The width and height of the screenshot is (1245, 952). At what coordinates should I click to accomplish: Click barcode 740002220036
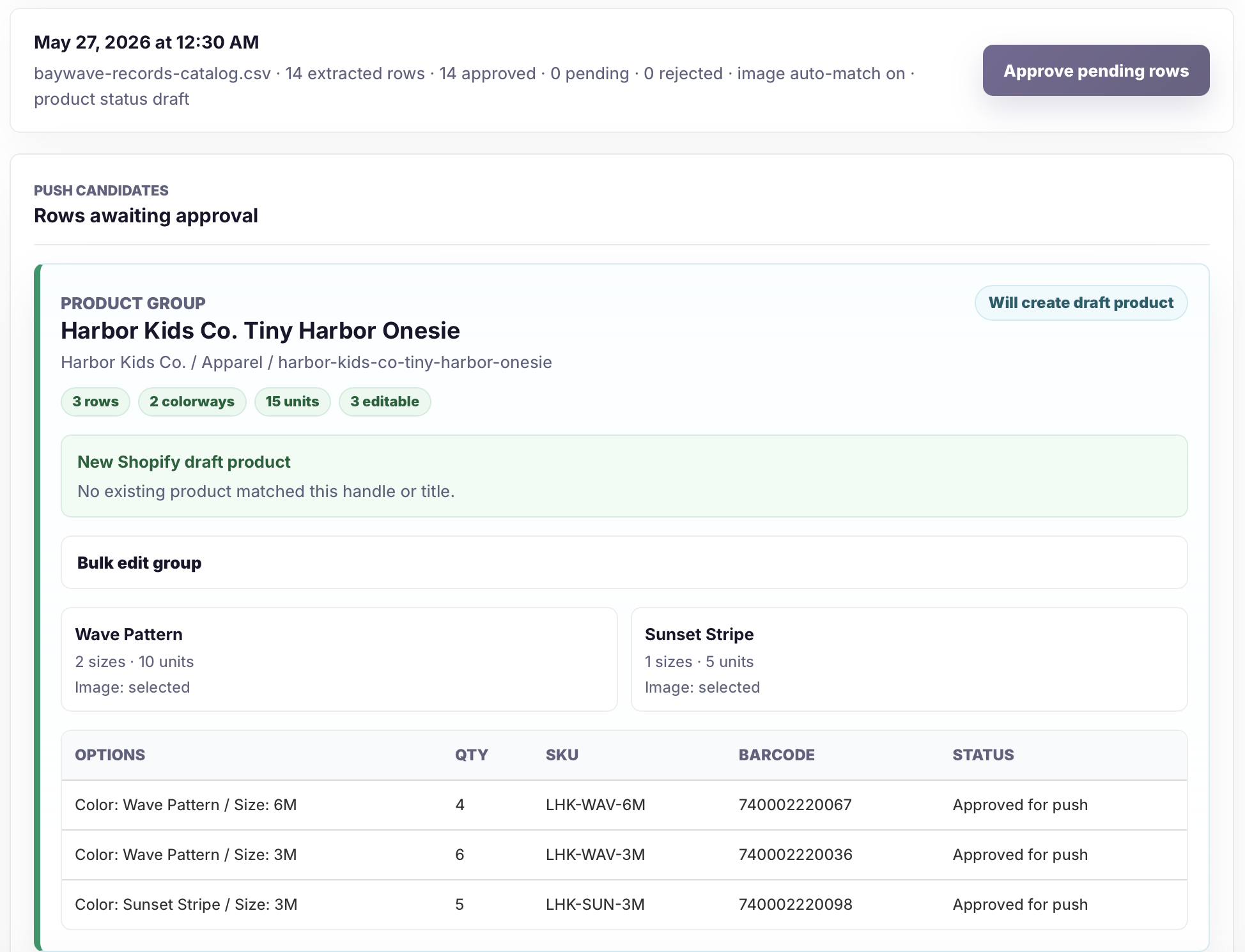(x=795, y=855)
